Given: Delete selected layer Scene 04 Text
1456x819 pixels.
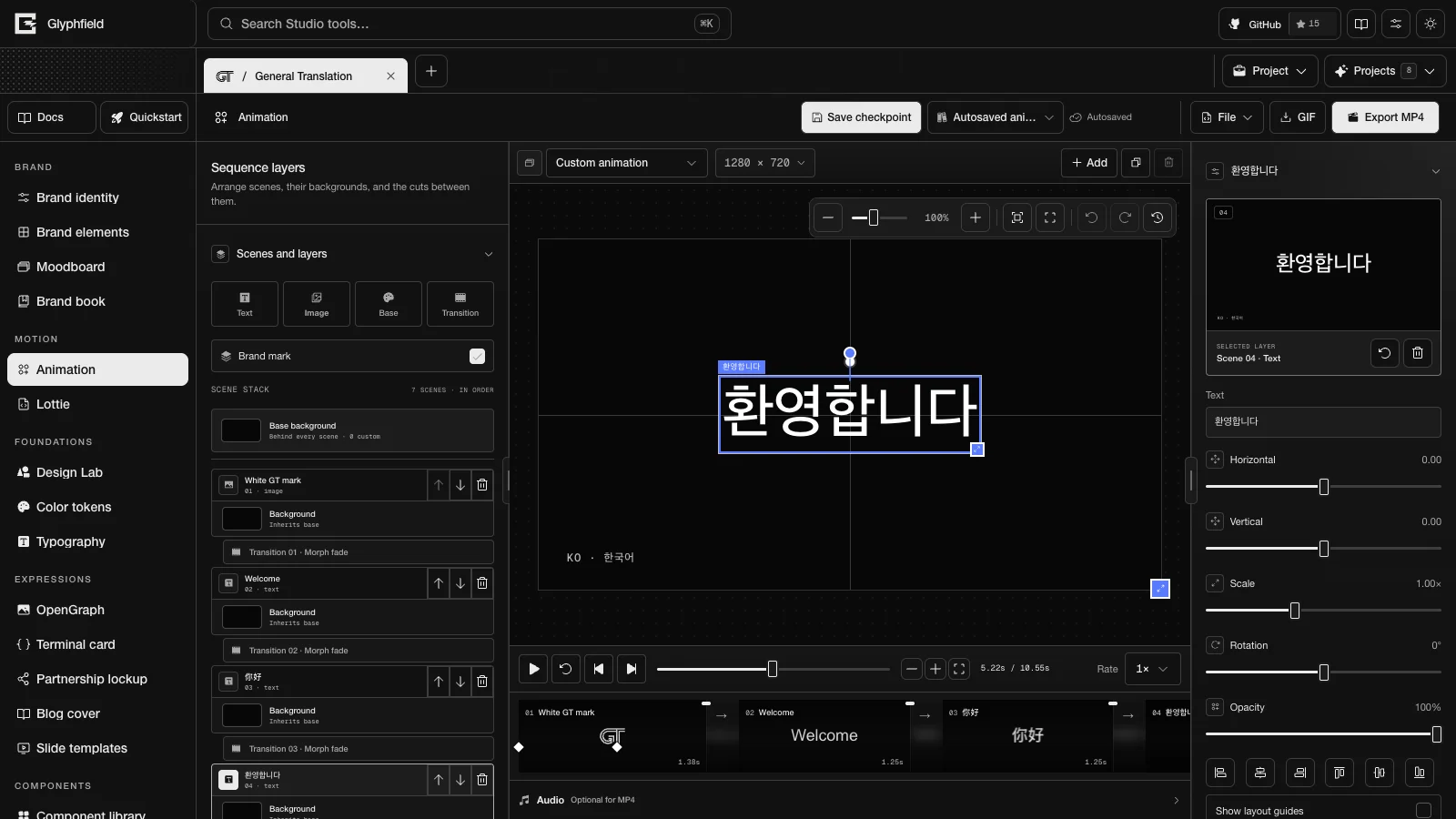Looking at the screenshot, I should pos(1418,353).
